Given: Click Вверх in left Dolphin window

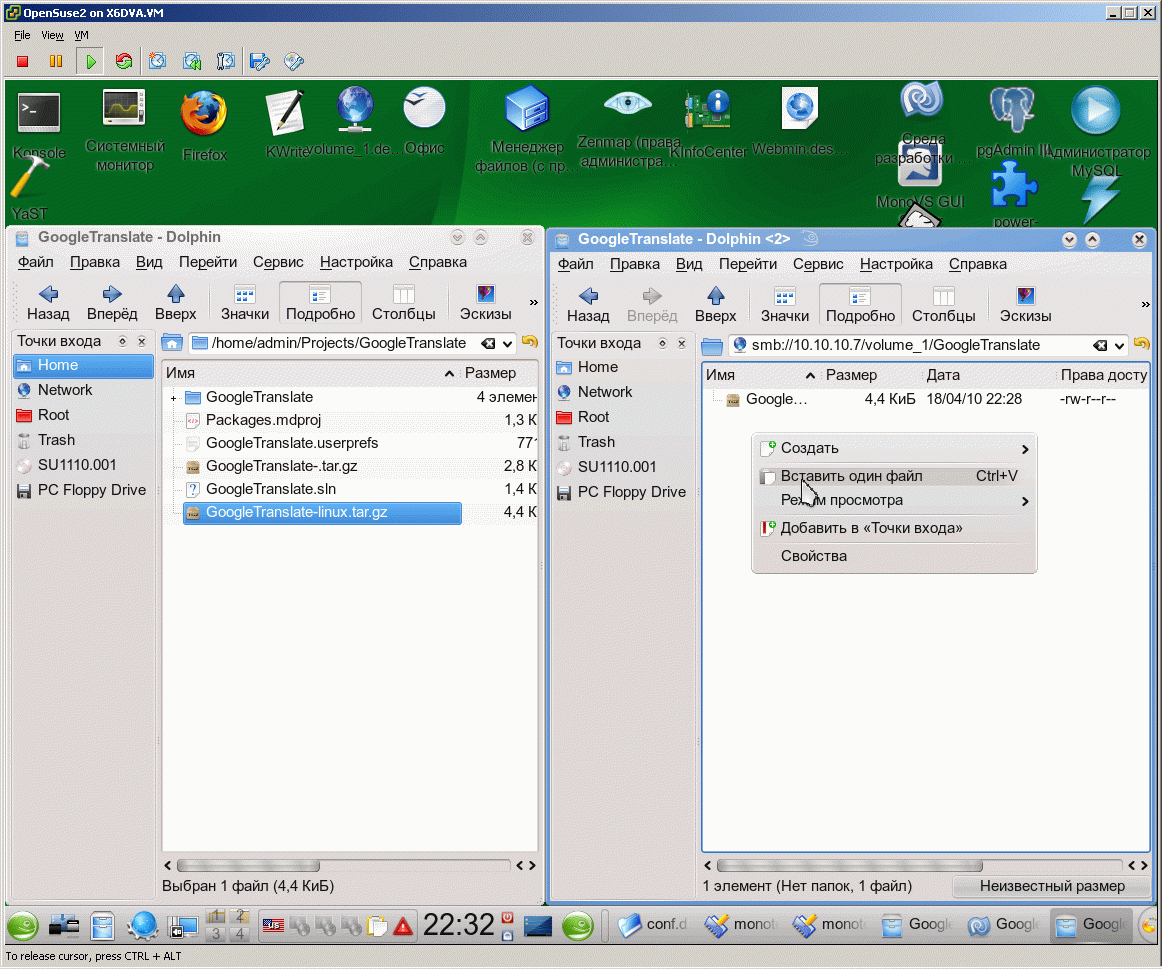Looking at the screenshot, I should pos(176,303).
